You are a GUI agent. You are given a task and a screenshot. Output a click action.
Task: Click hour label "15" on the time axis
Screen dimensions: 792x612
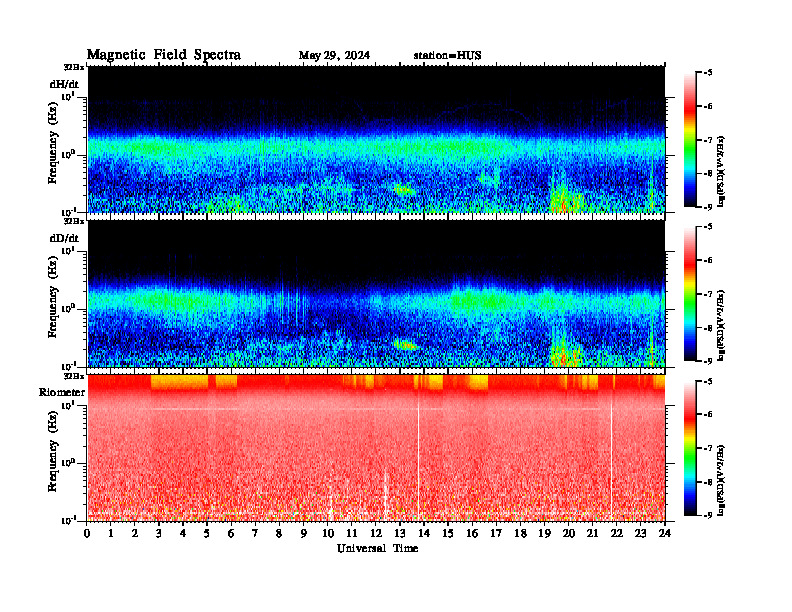coord(448,533)
